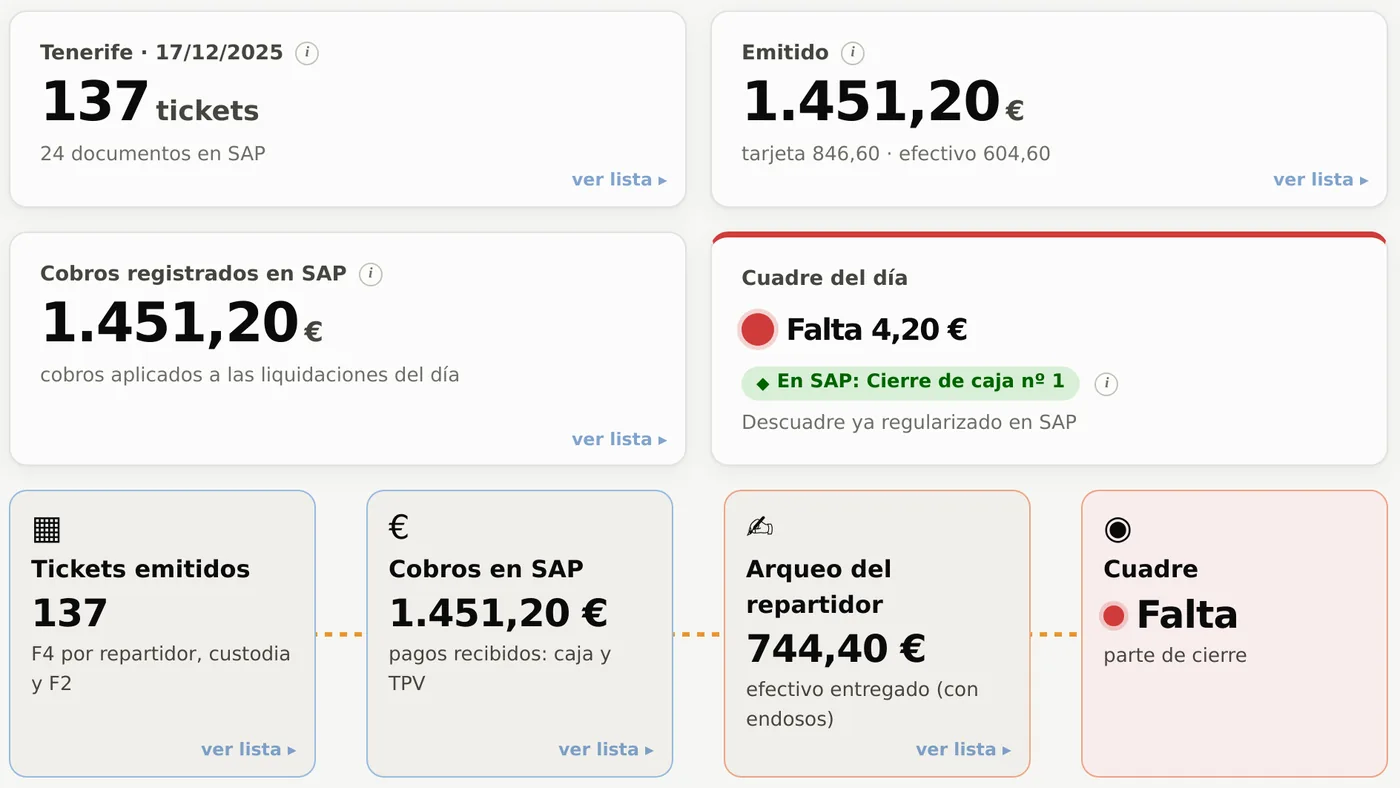Click the "Cuadre del día" heading

click(x=825, y=278)
